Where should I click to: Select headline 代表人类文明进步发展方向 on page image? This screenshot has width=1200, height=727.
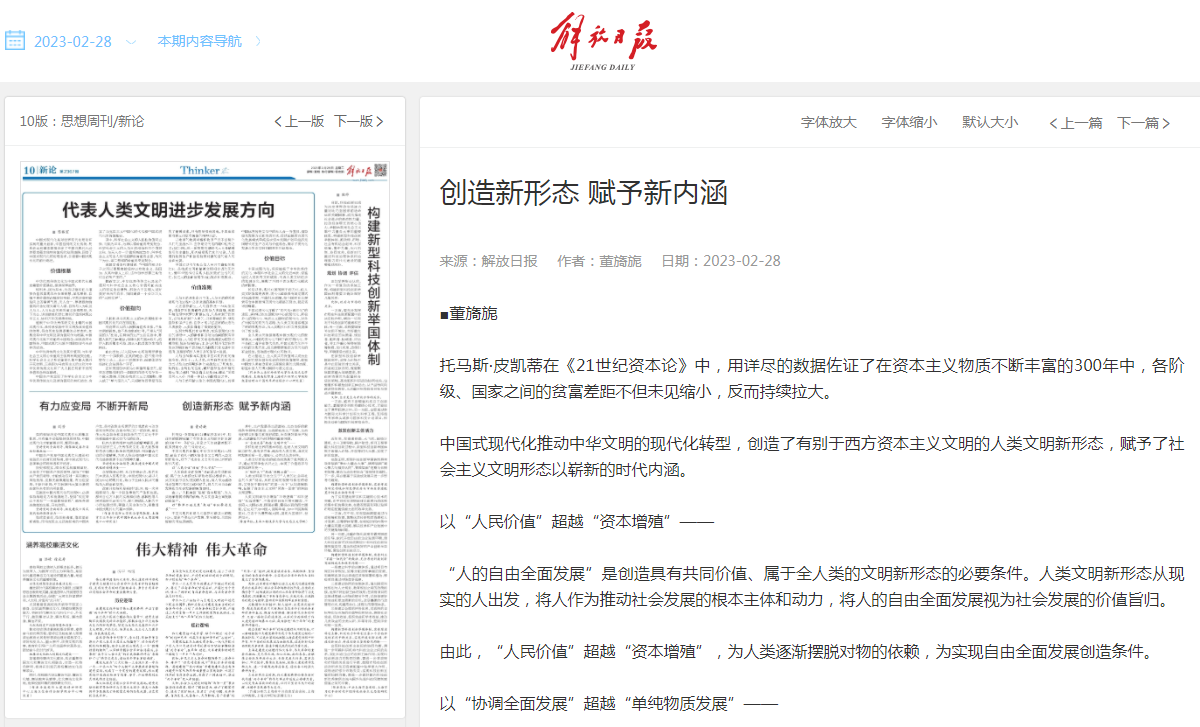point(168,211)
